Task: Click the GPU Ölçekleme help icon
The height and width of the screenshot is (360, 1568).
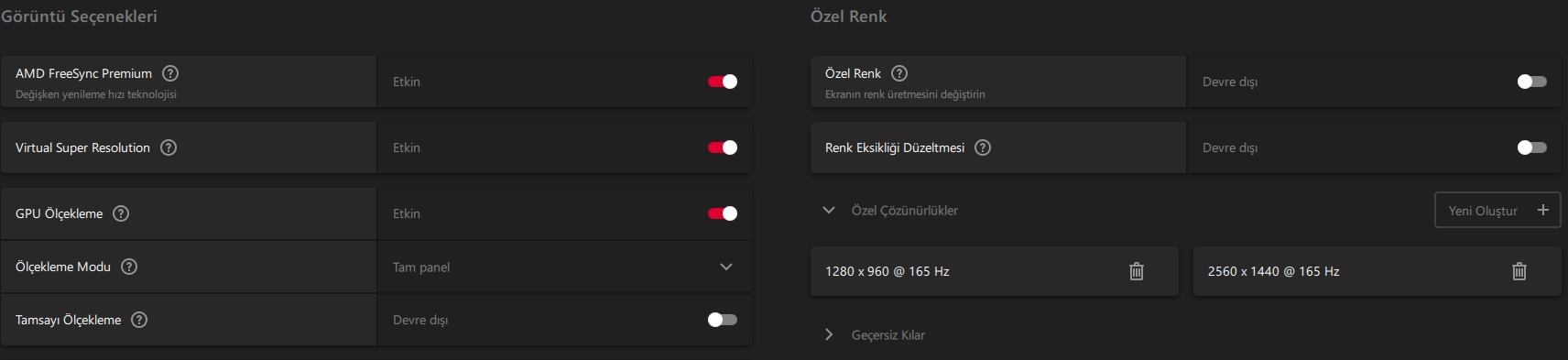Action: pyautogui.click(x=121, y=213)
